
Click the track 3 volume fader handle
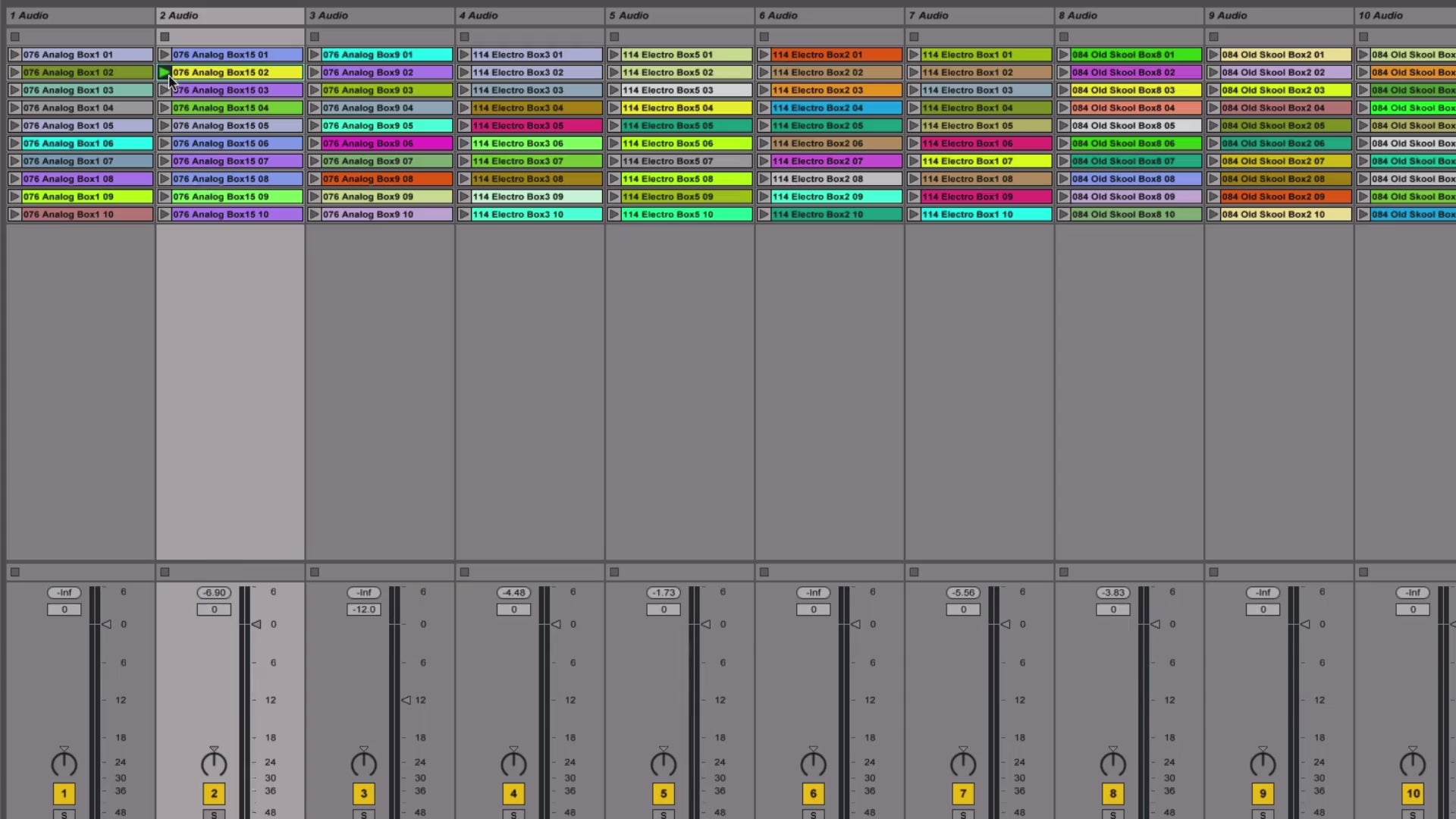tap(406, 700)
